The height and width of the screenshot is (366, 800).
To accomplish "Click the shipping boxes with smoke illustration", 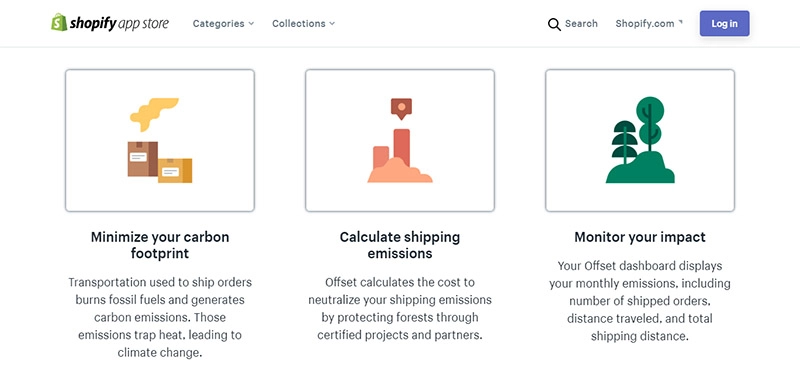I will coord(160,140).
